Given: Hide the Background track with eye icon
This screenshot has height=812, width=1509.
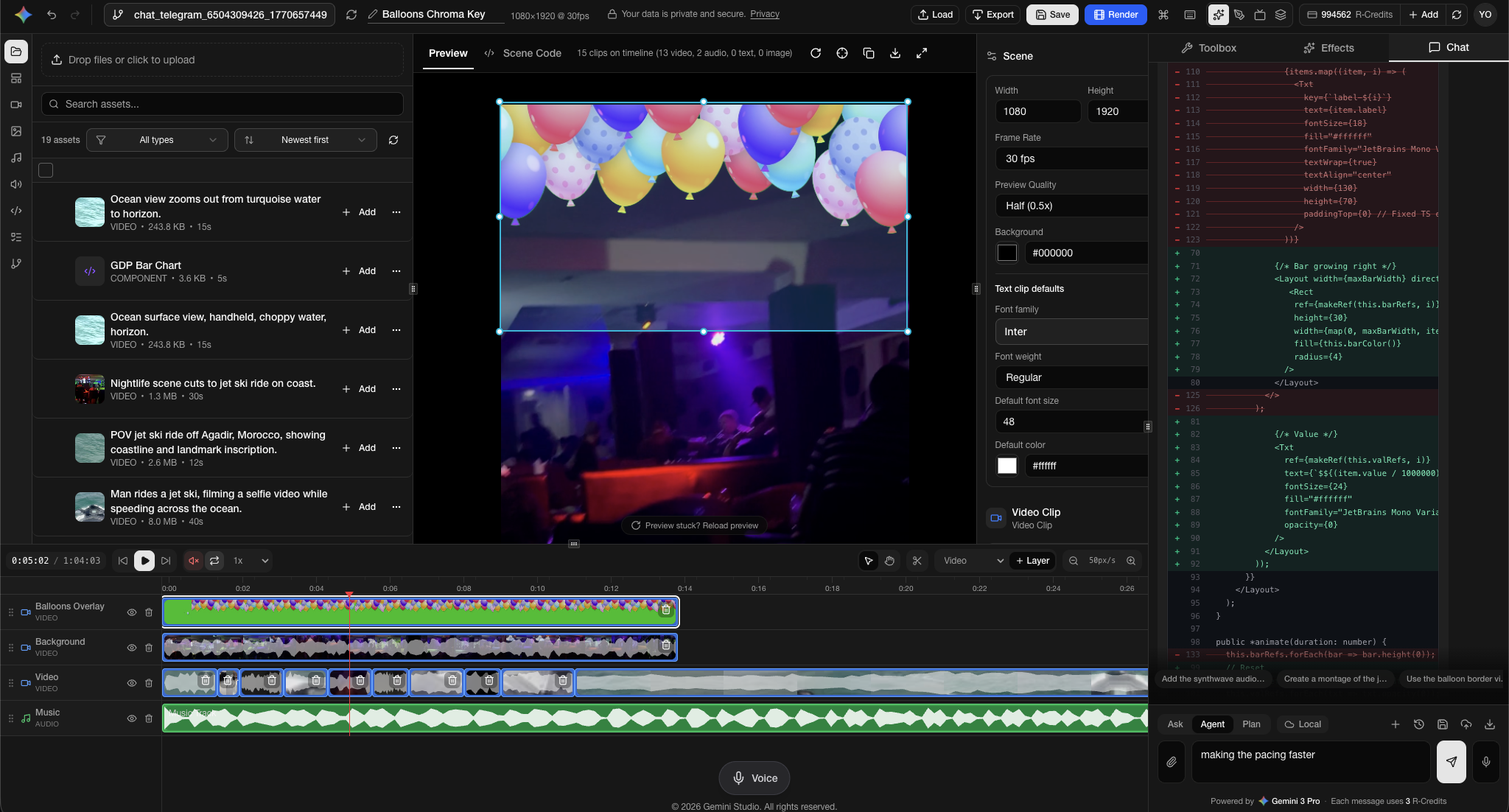Looking at the screenshot, I should pos(132,648).
